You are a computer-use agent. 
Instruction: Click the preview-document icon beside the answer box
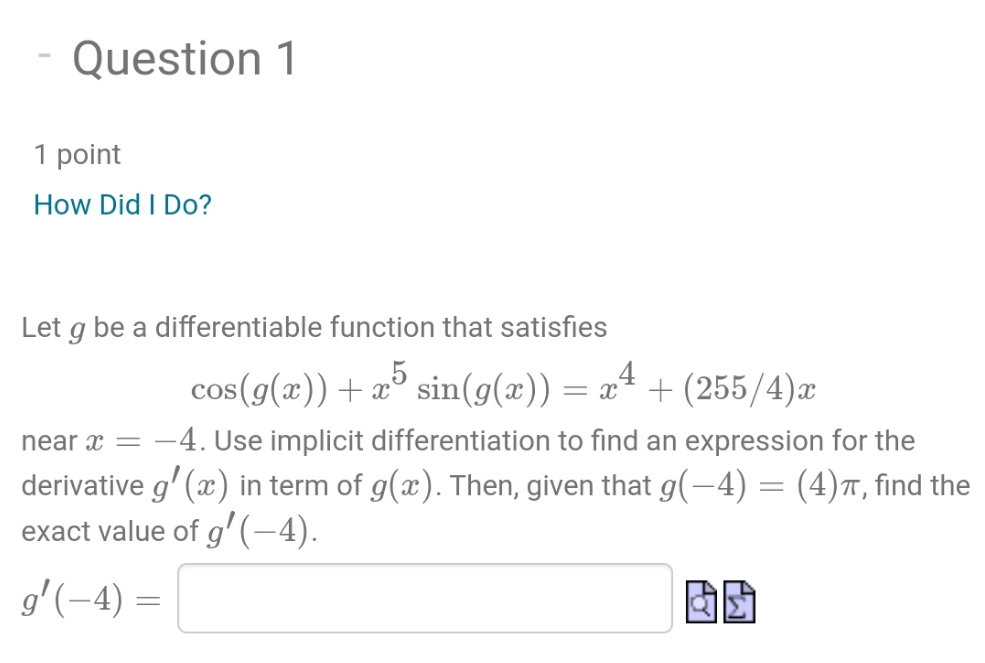(x=700, y=600)
